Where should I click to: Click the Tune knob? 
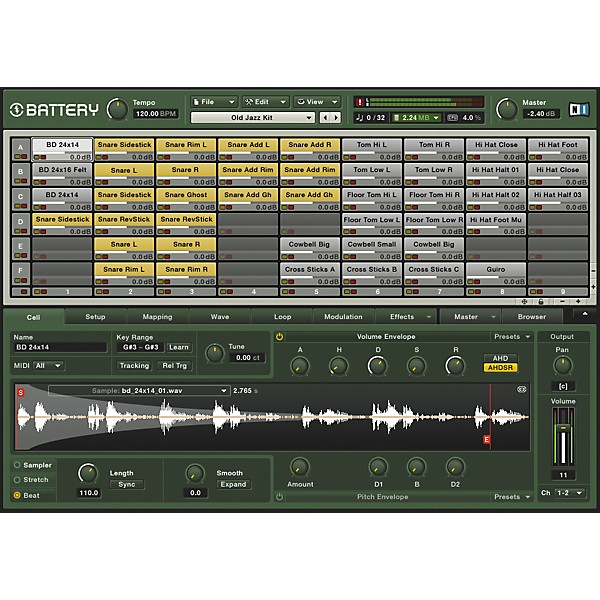(x=215, y=353)
